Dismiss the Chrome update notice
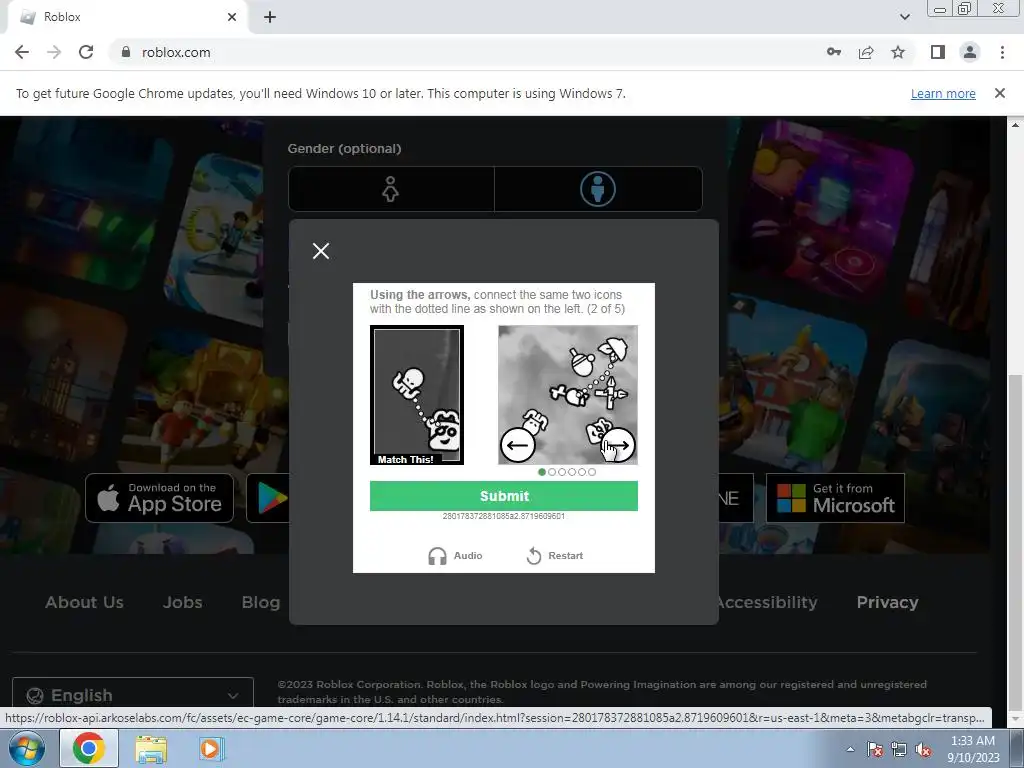This screenshot has height=768, width=1024. point(1000,93)
